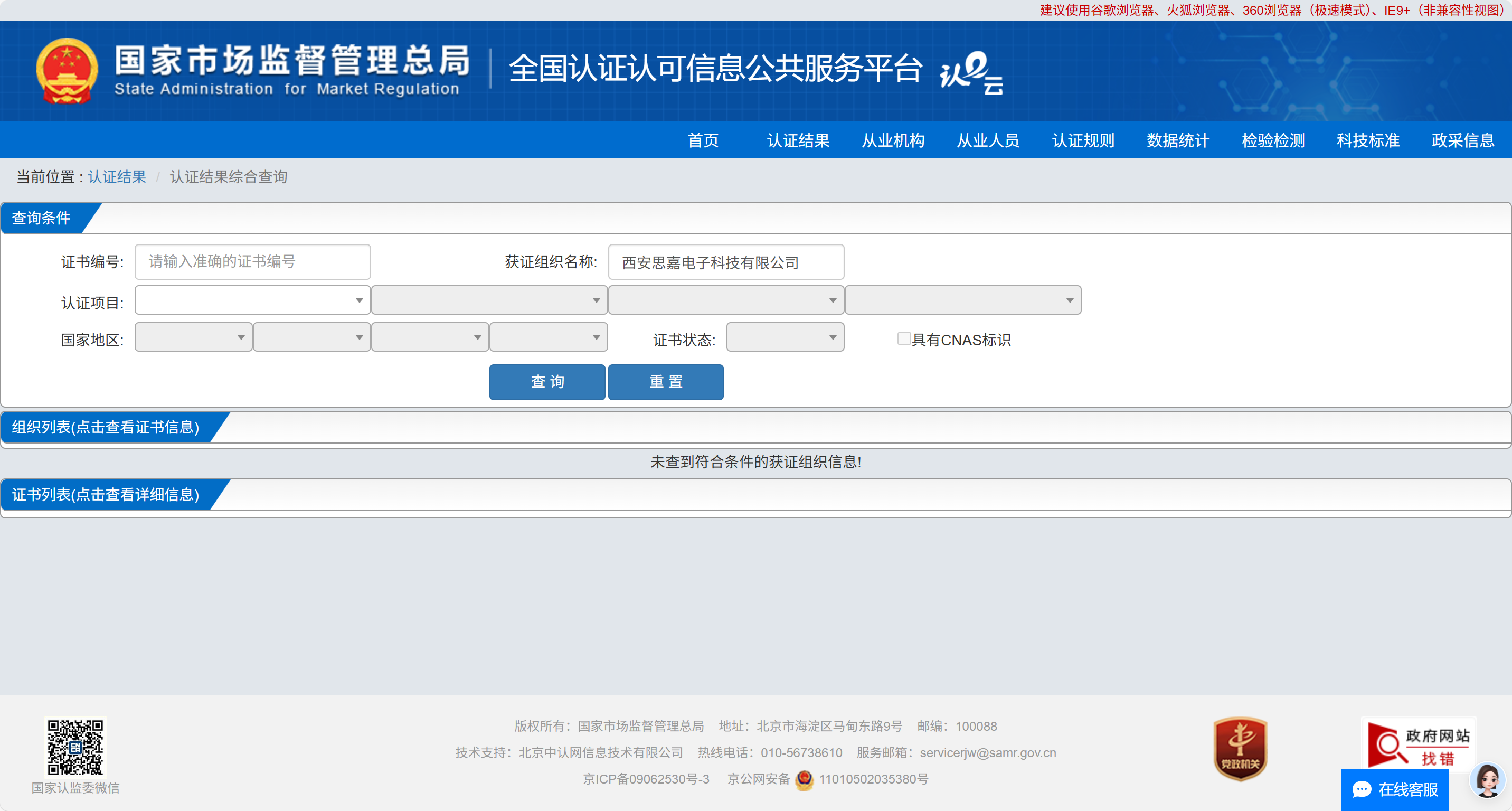1512x811 pixels.
Task: Open the 证书状态 dropdown
Action: point(785,337)
